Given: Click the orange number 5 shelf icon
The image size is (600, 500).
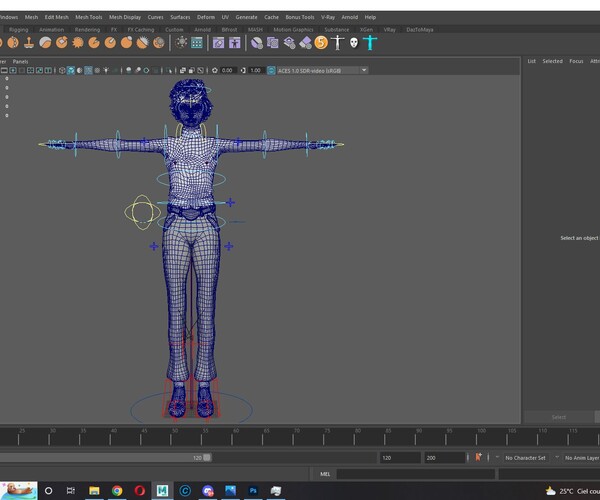Looking at the screenshot, I should 321,42.
